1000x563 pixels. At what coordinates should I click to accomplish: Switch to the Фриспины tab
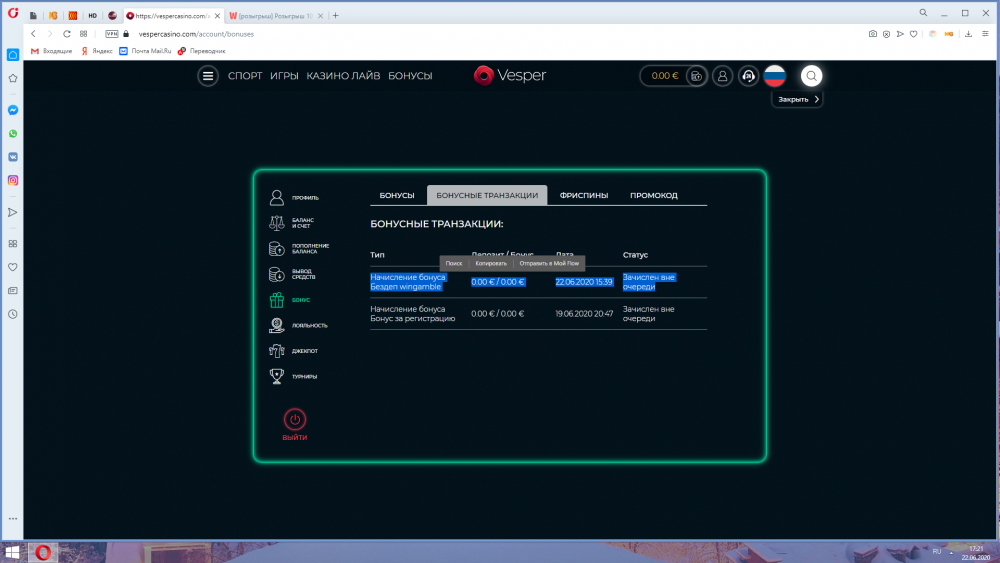click(584, 196)
